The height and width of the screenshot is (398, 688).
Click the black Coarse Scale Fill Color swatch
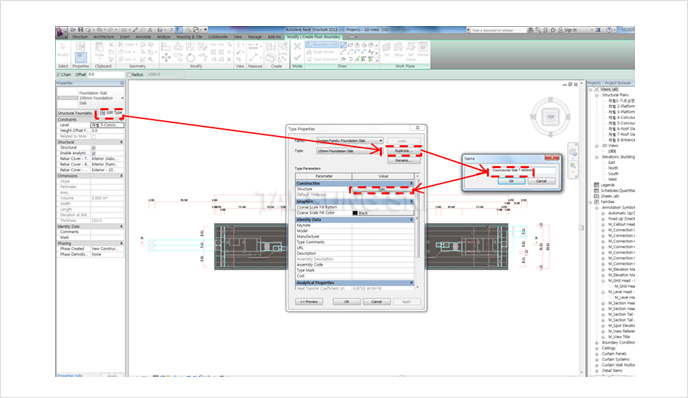[x=355, y=213]
